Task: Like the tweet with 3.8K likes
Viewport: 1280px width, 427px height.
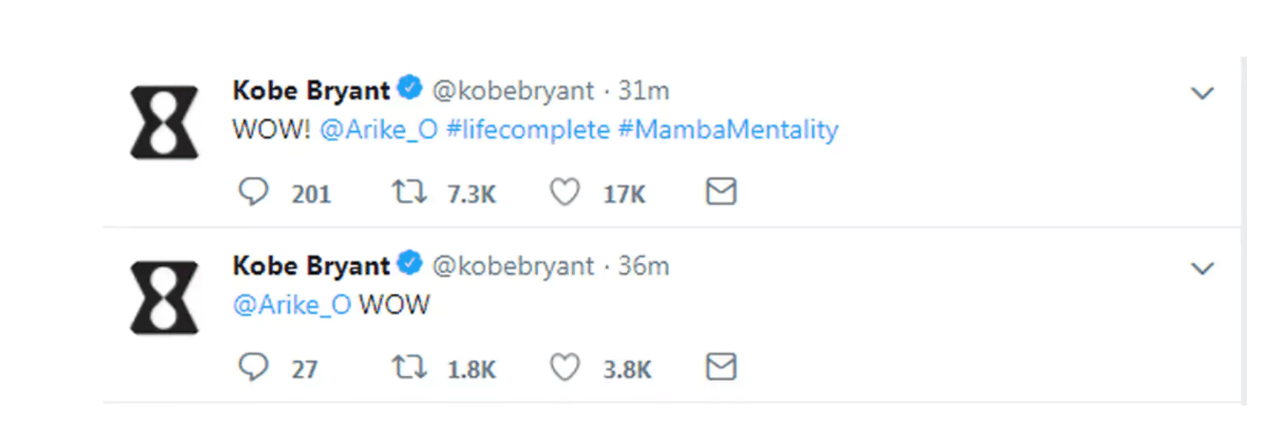Action: 565,368
